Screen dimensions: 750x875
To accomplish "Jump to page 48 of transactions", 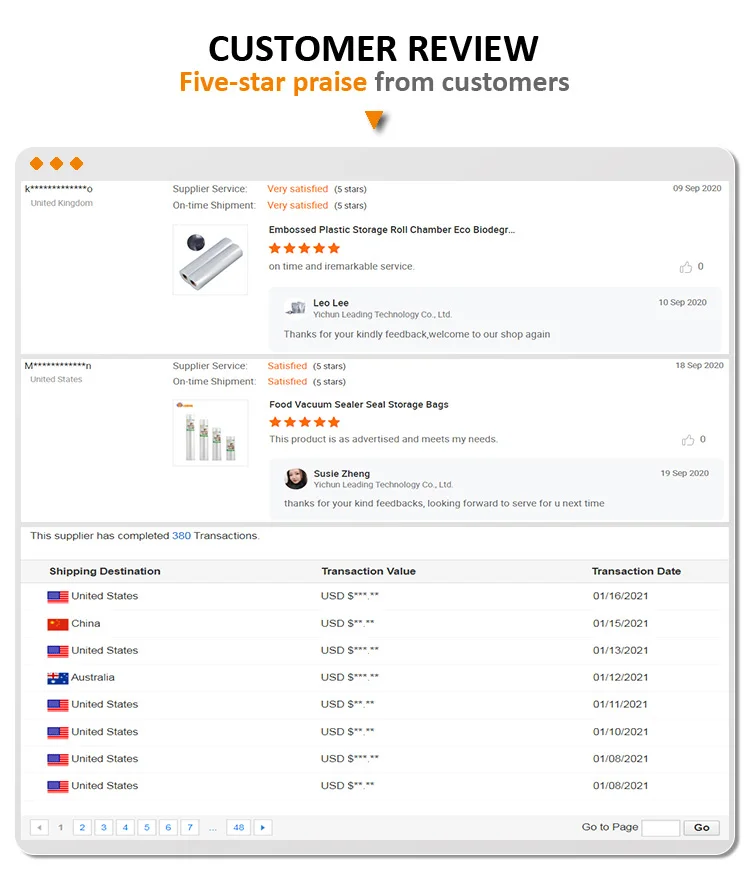I will coord(238,828).
